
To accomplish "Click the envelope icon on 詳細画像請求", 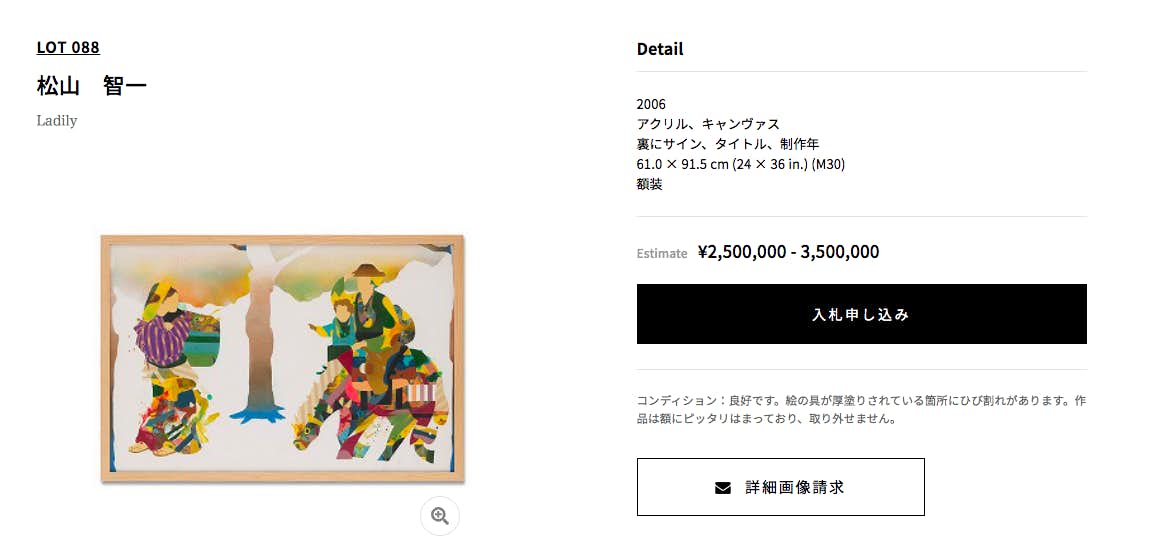I will point(723,488).
